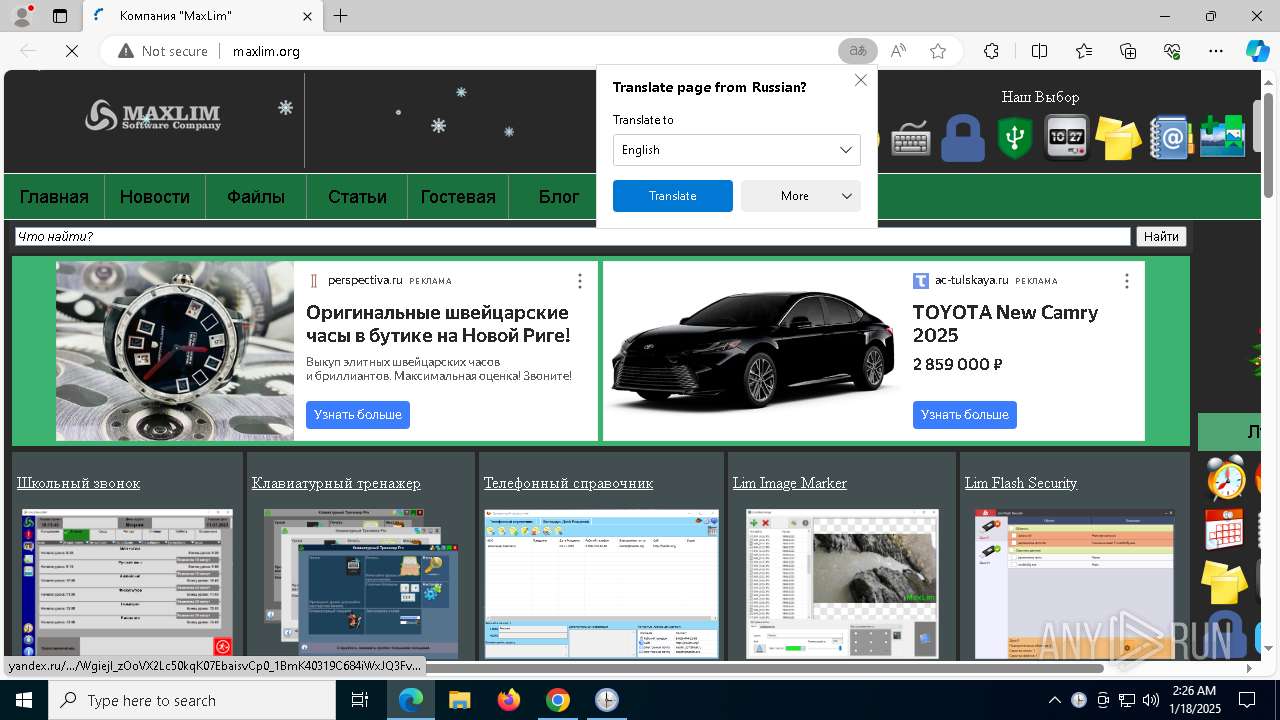Image resolution: width=1280 pixels, height=720 pixels.
Task: Click the blue address book icon
Action: click(1170, 138)
